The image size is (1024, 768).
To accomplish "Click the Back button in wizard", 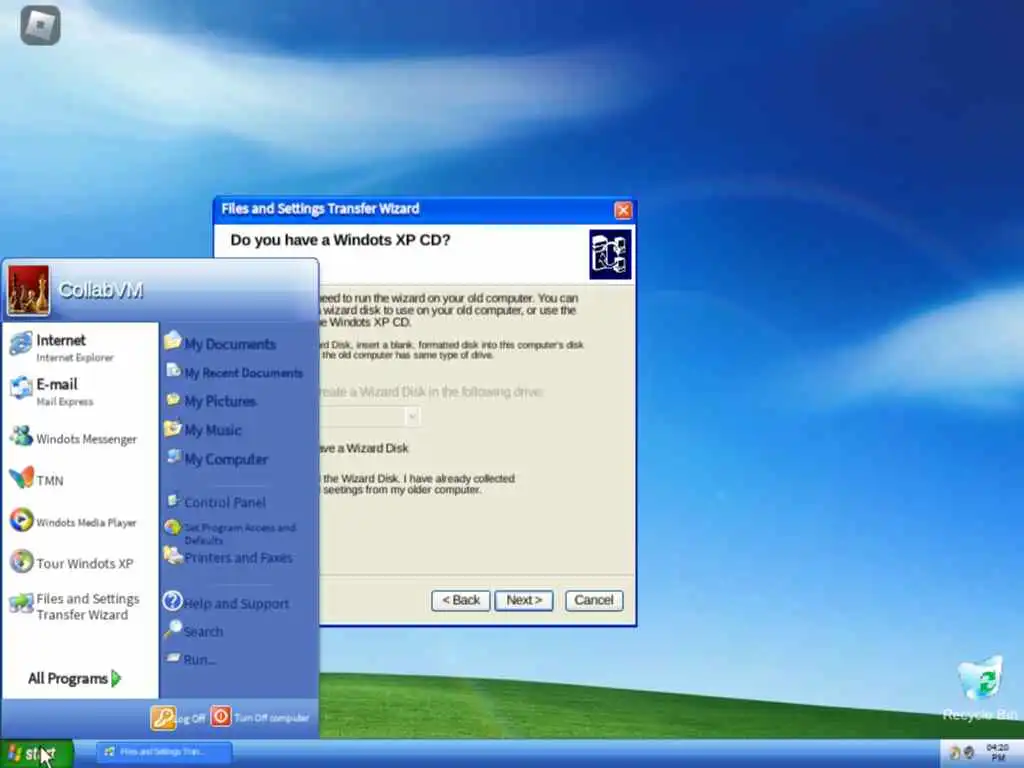I will pos(460,600).
